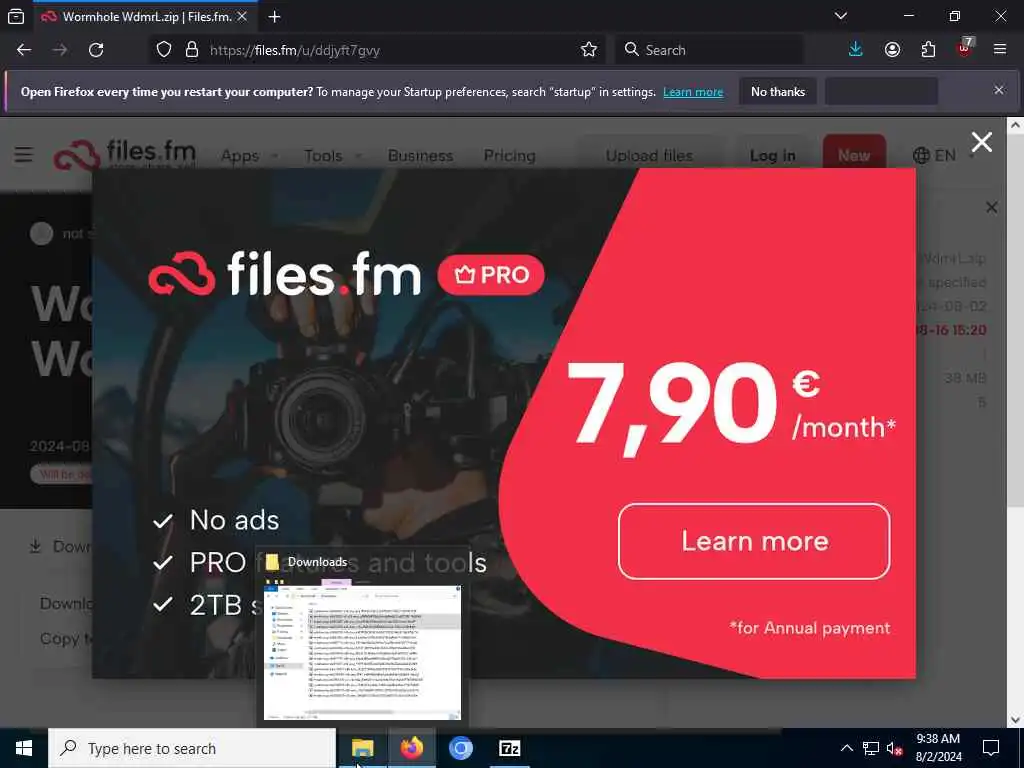The width and height of the screenshot is (1024, 768).
Task: Open the tracking protection shield icon
Action: point(164,50)
